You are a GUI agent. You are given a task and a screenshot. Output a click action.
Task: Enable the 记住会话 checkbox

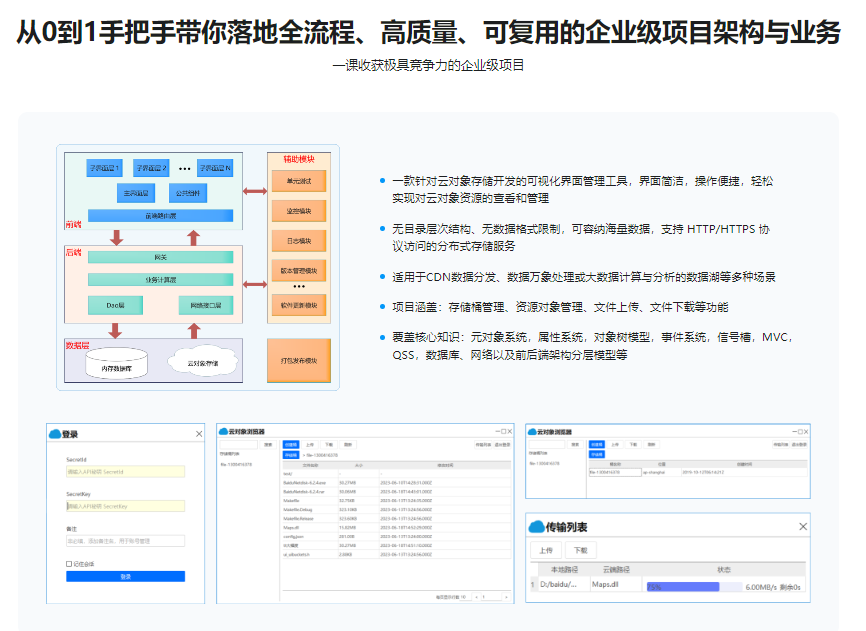(x=69, y=563)
